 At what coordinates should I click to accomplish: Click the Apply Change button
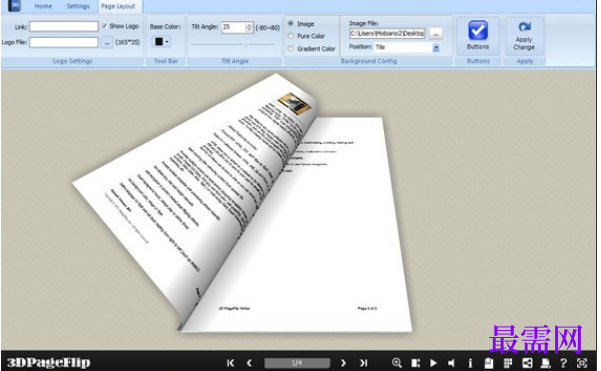(524, 36)
